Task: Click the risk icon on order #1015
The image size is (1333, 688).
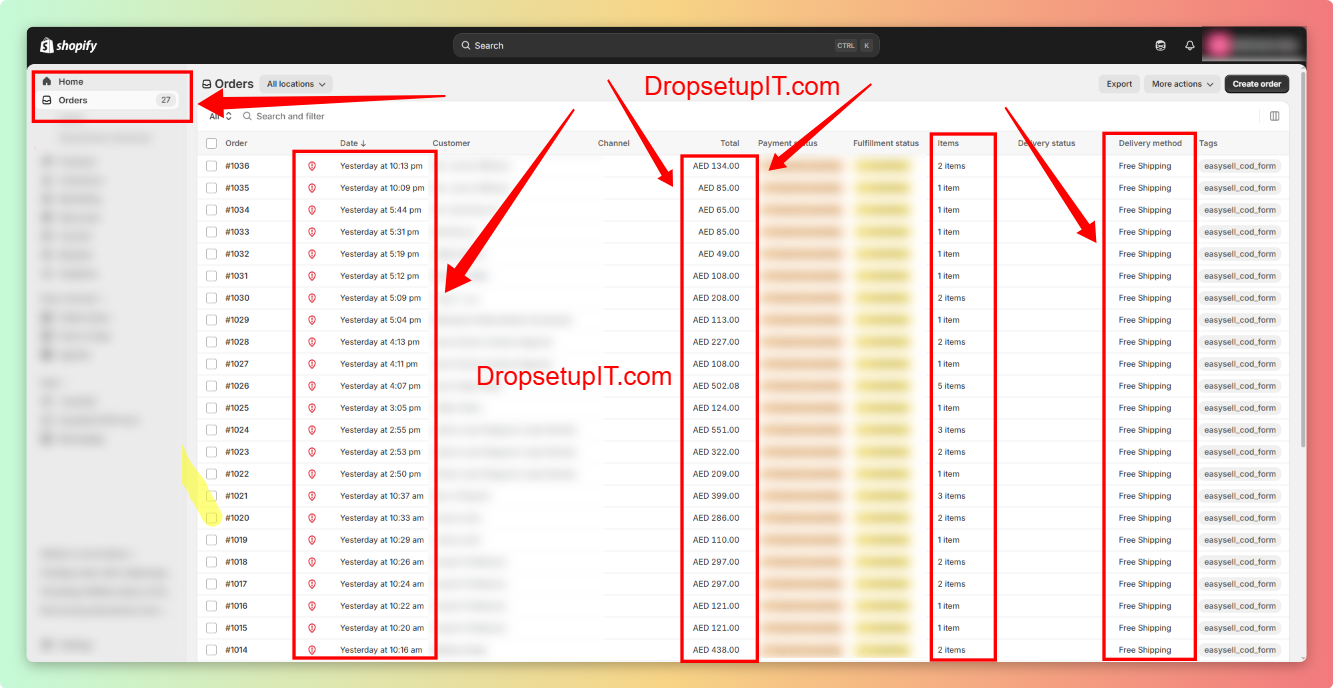Action: [x=312, y=628]
